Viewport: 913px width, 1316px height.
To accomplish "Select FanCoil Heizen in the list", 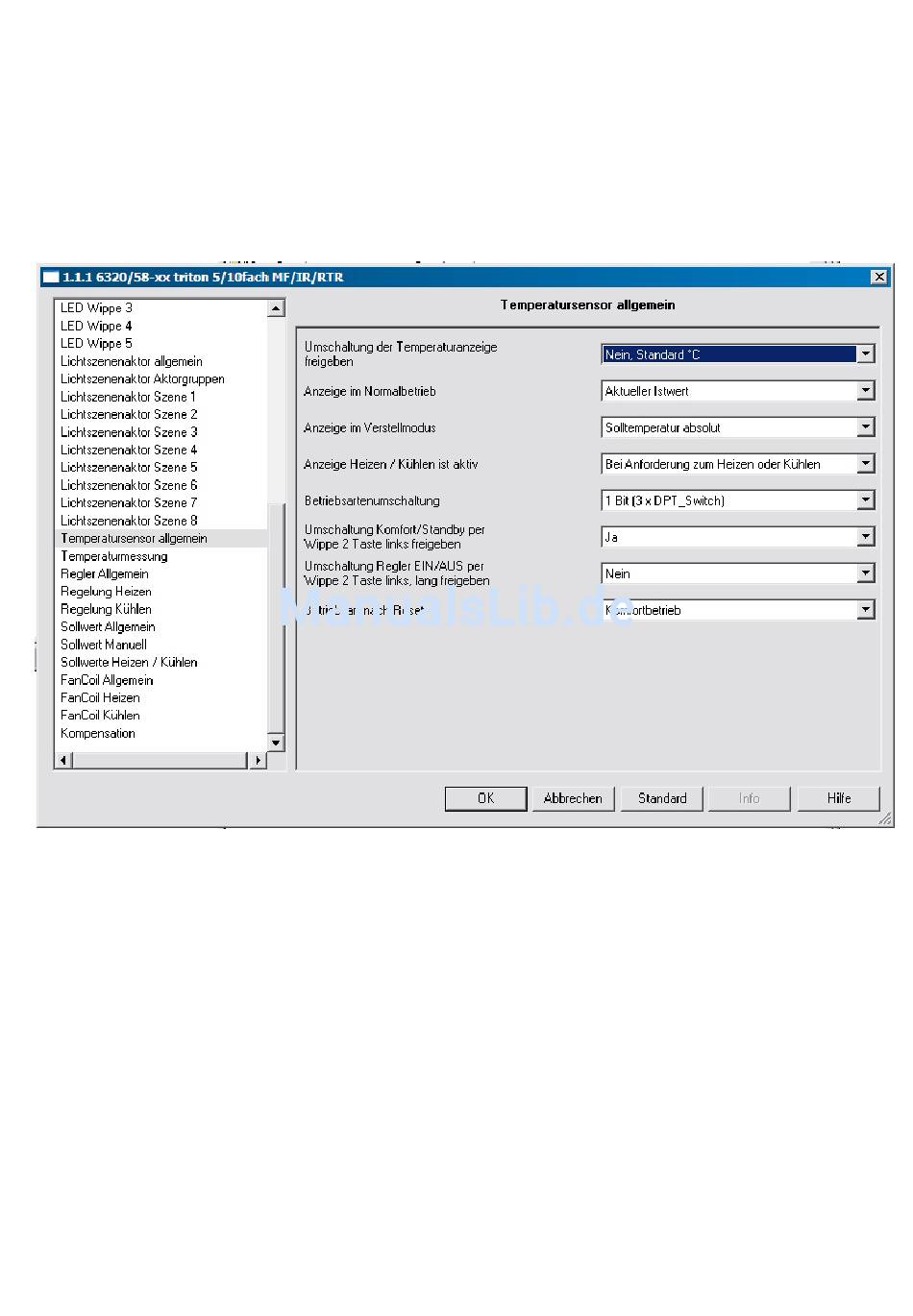I will [x=100, y=697].
